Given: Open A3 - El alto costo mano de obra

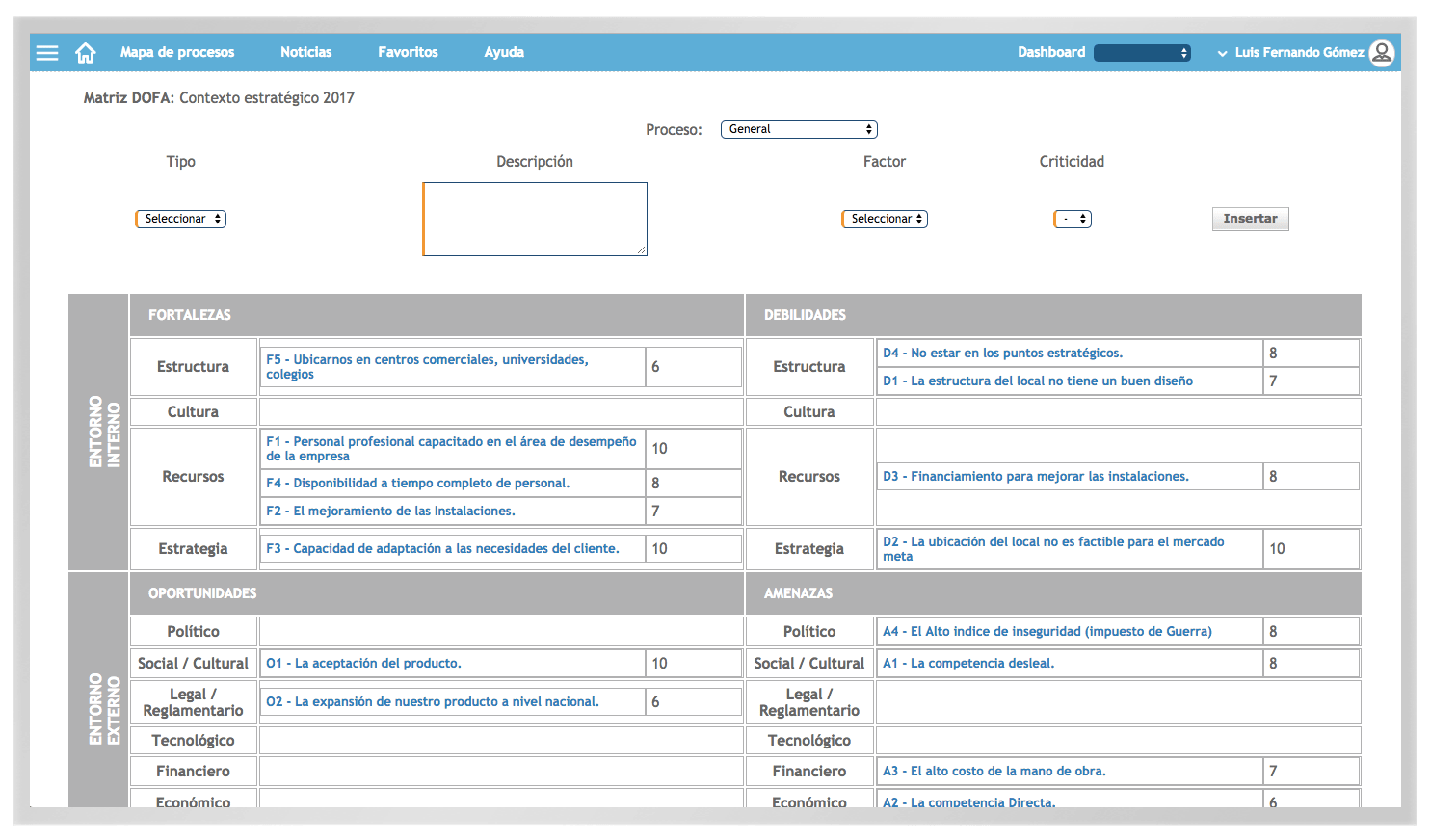Looking at the screenshot, I should 994,771.
